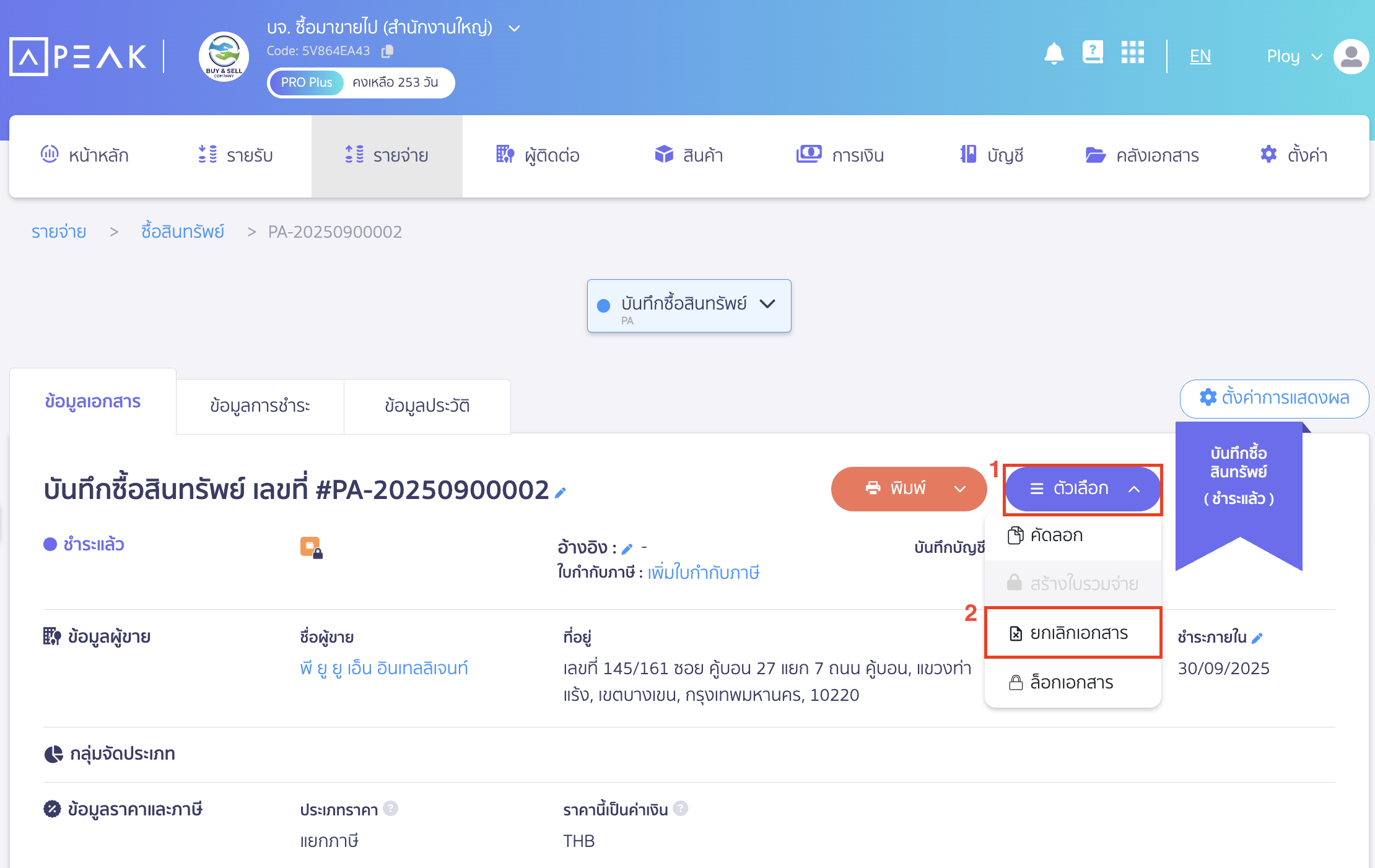This screenshot has width=1375, height=868.
Task: Open ตั้งค่าการแสดงผล display settings
Action: coord(1274,398)
